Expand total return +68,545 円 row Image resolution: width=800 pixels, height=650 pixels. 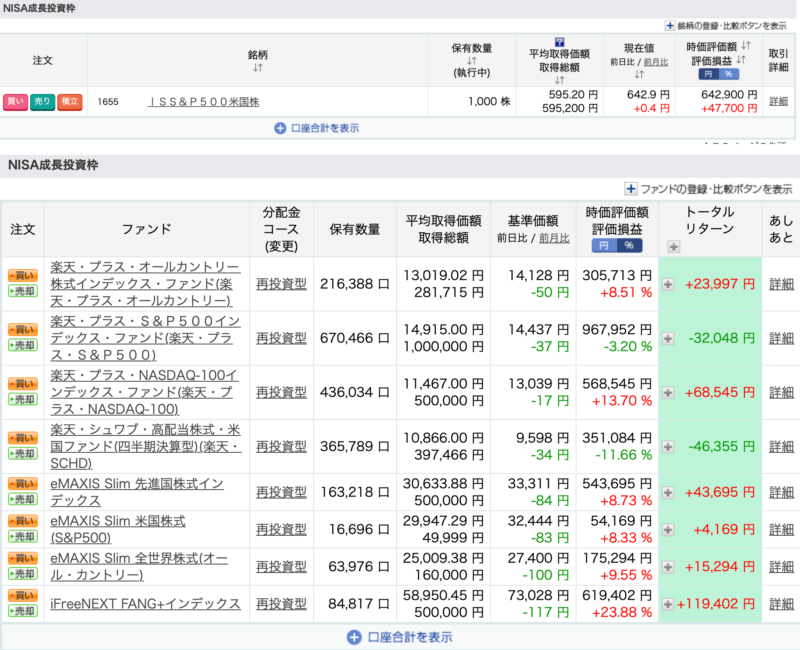(x=667, y=392)
